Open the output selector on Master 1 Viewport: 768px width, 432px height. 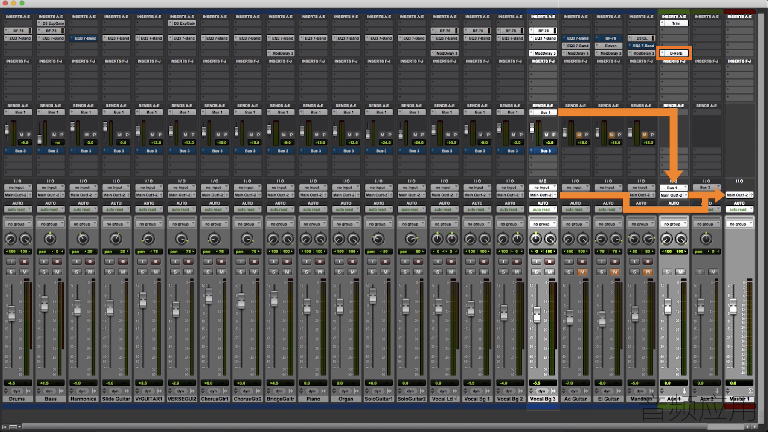(740, 195)
